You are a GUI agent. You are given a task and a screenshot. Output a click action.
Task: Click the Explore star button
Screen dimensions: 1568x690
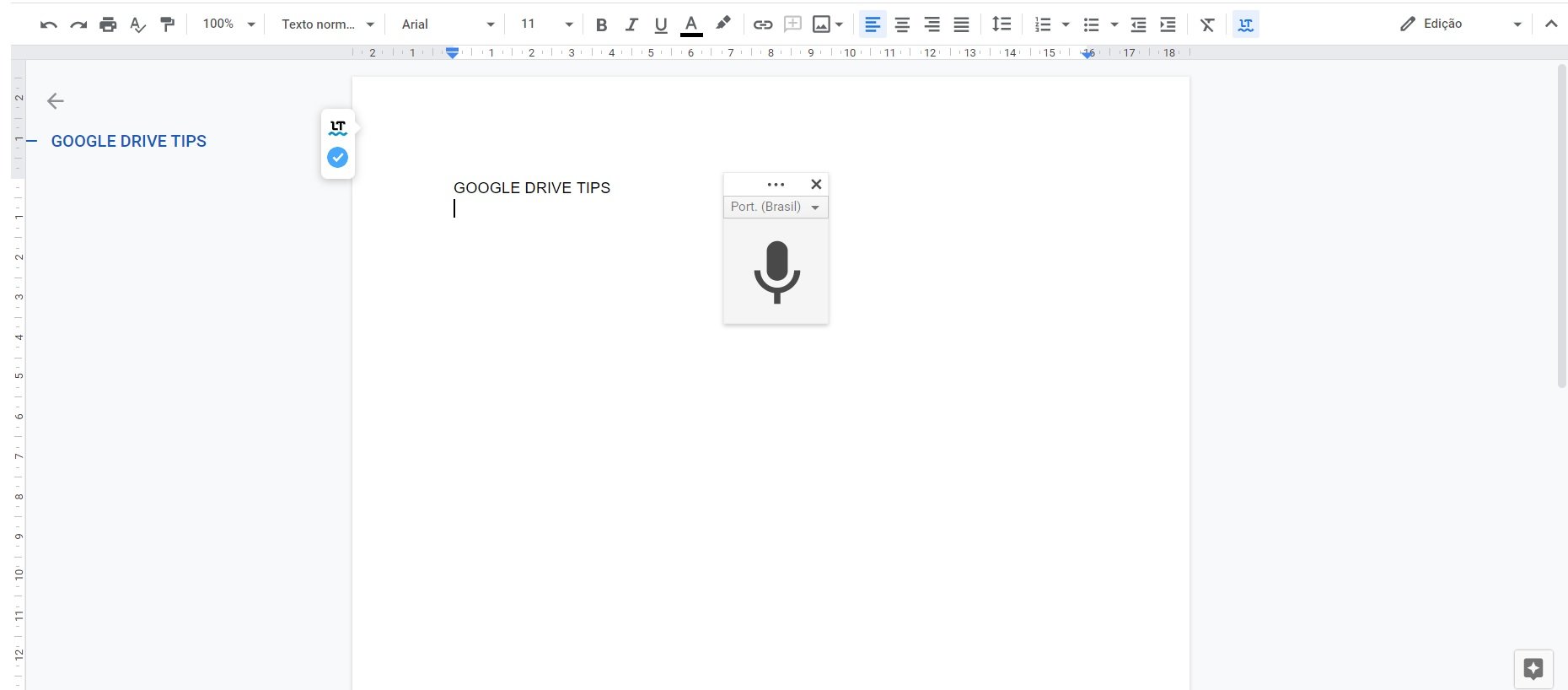(x=1533, y=669)
